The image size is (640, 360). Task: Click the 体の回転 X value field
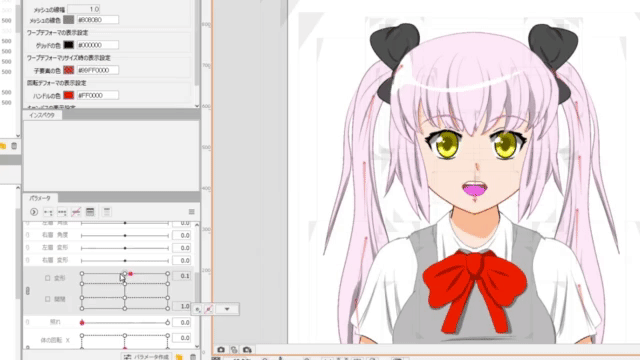[182, 338]
